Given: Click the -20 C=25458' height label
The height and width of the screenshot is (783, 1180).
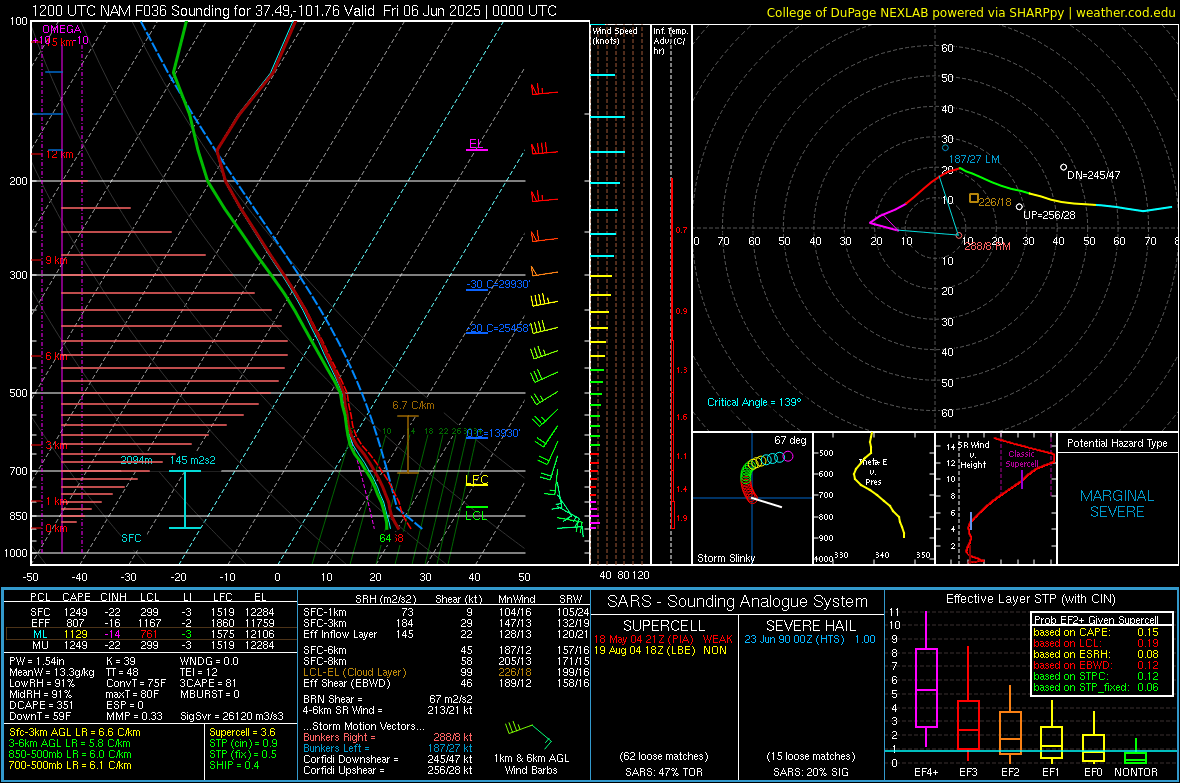Looking at the screenshot, I should click(x=498, y=328).
